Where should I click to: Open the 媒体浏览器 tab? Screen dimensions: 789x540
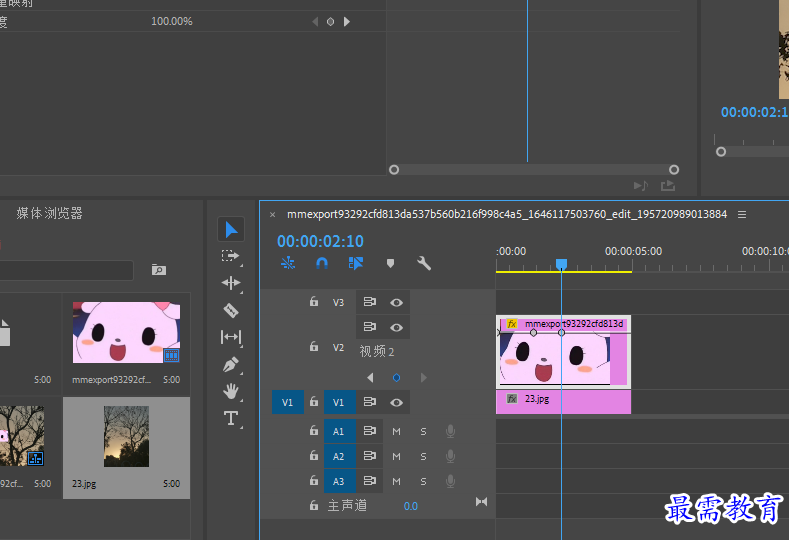49,213
